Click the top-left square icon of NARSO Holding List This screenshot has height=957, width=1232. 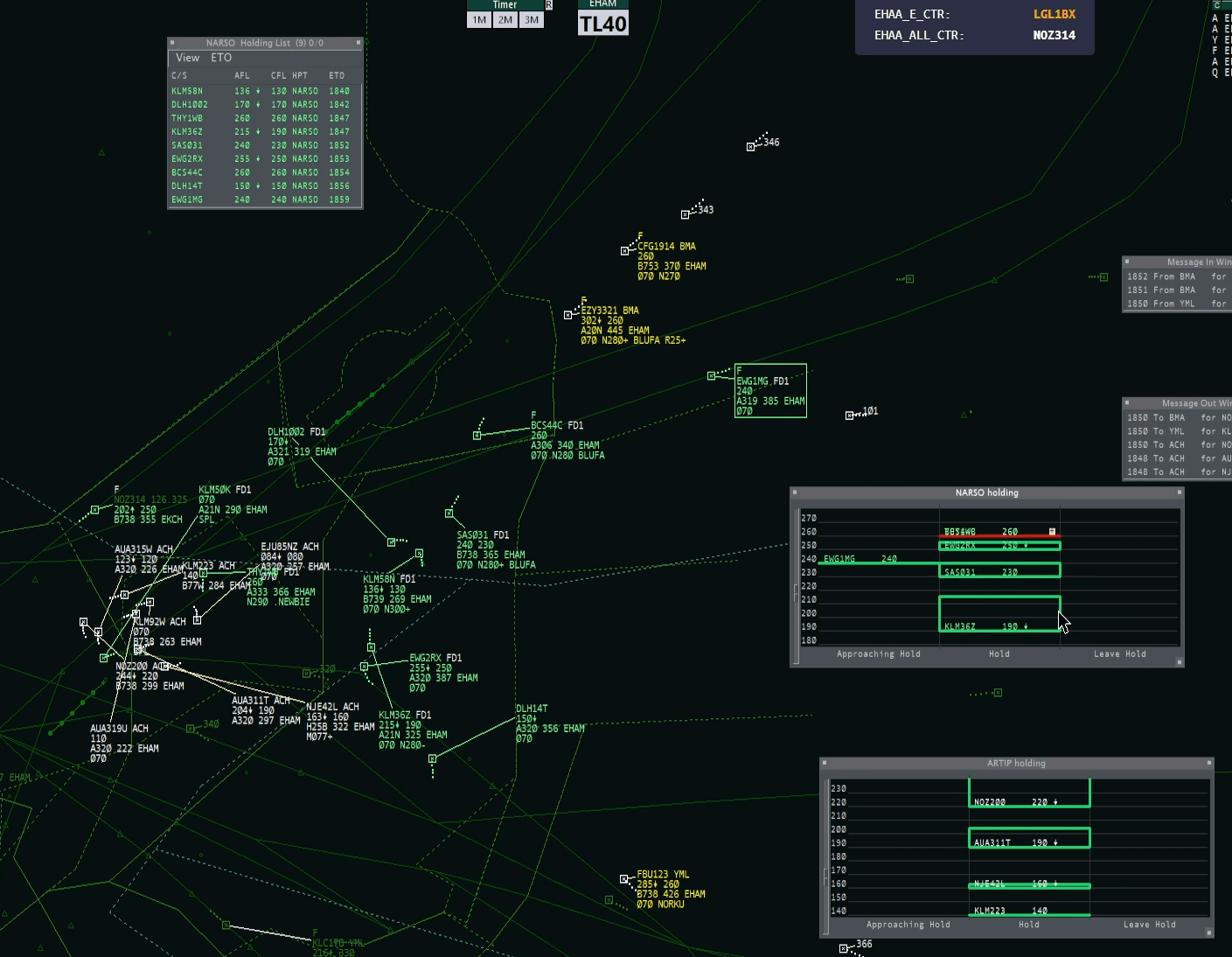pos(172,42)
